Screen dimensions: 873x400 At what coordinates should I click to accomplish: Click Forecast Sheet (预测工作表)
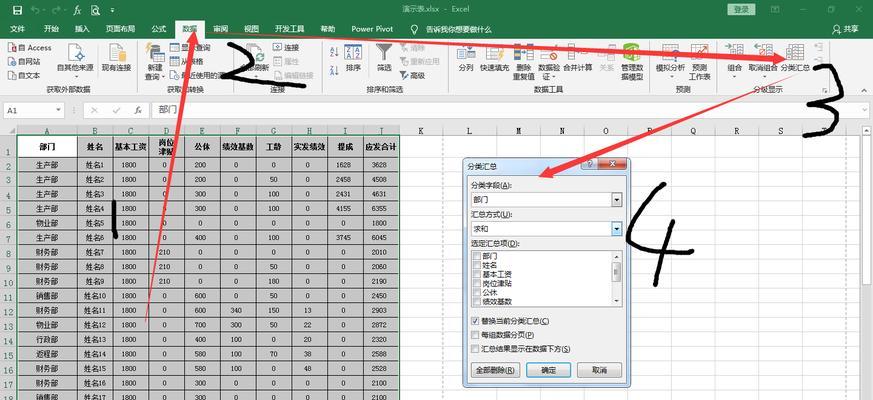[699, 62]
